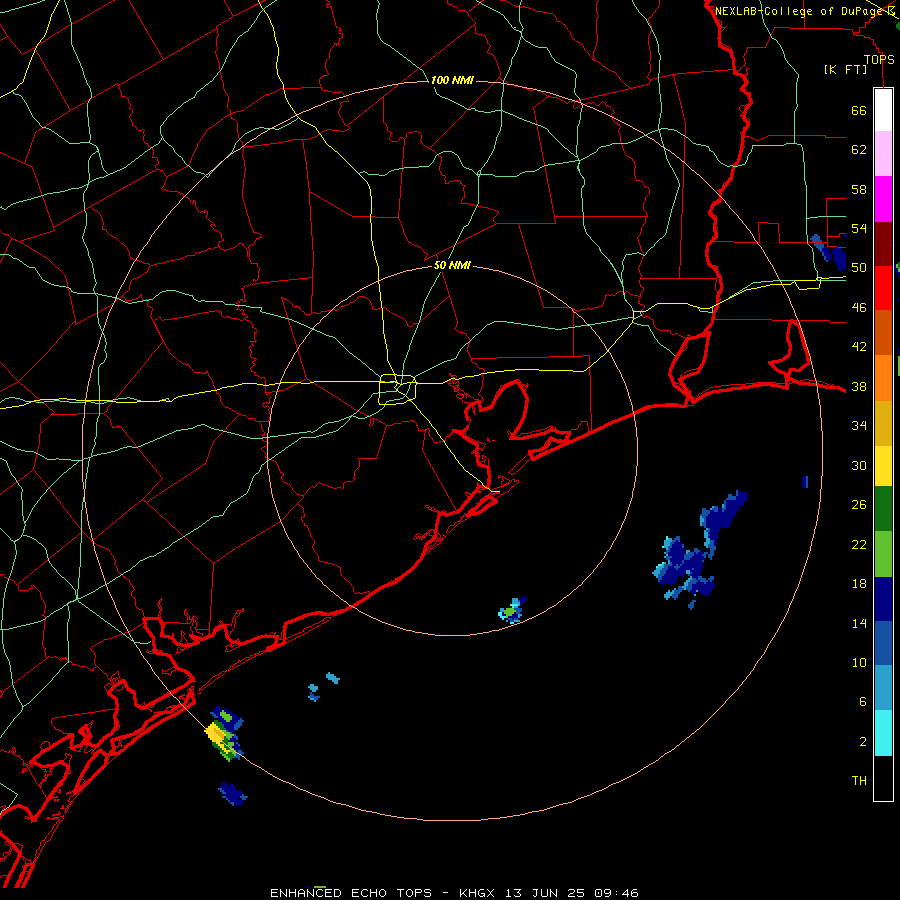The image size is (900, 900).
Task: Click the 50 NMI range ring label
Action: [x=452, y=265]
